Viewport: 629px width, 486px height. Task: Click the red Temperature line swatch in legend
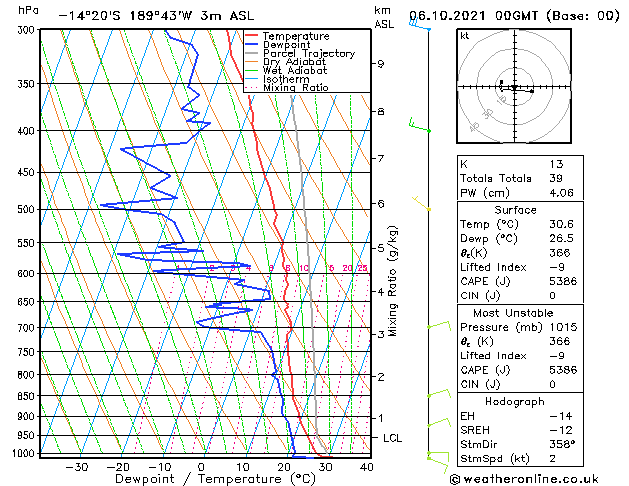(251, 37)
